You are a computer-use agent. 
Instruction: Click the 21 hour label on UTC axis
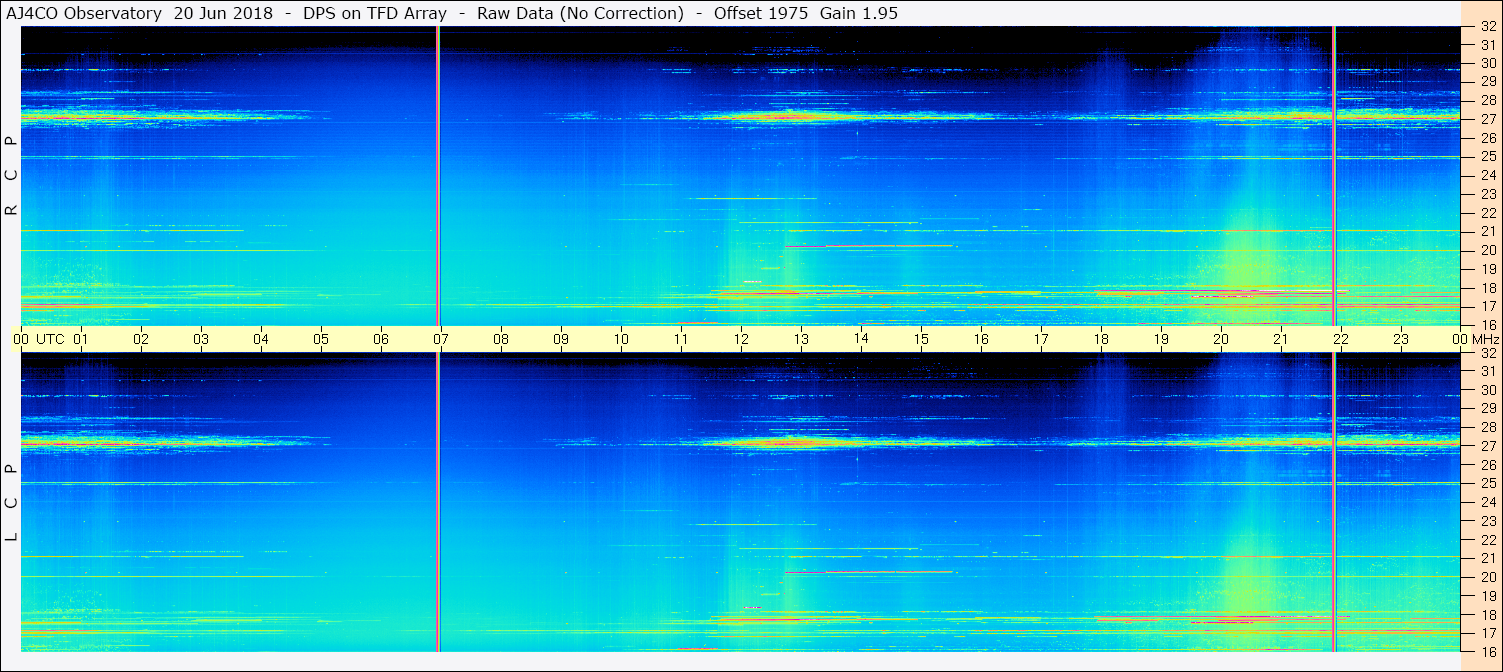click(x=1281, y=339)
